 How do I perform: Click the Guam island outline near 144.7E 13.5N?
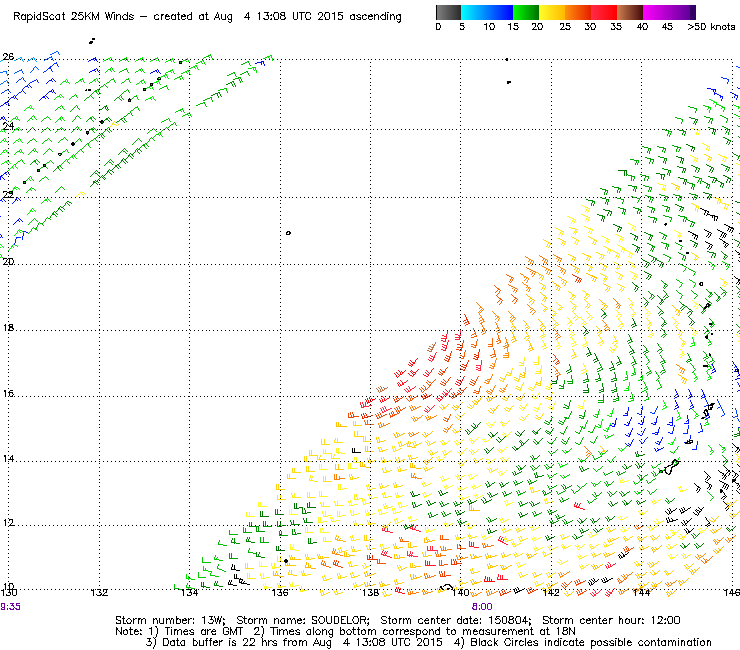(x=671, y=467)
